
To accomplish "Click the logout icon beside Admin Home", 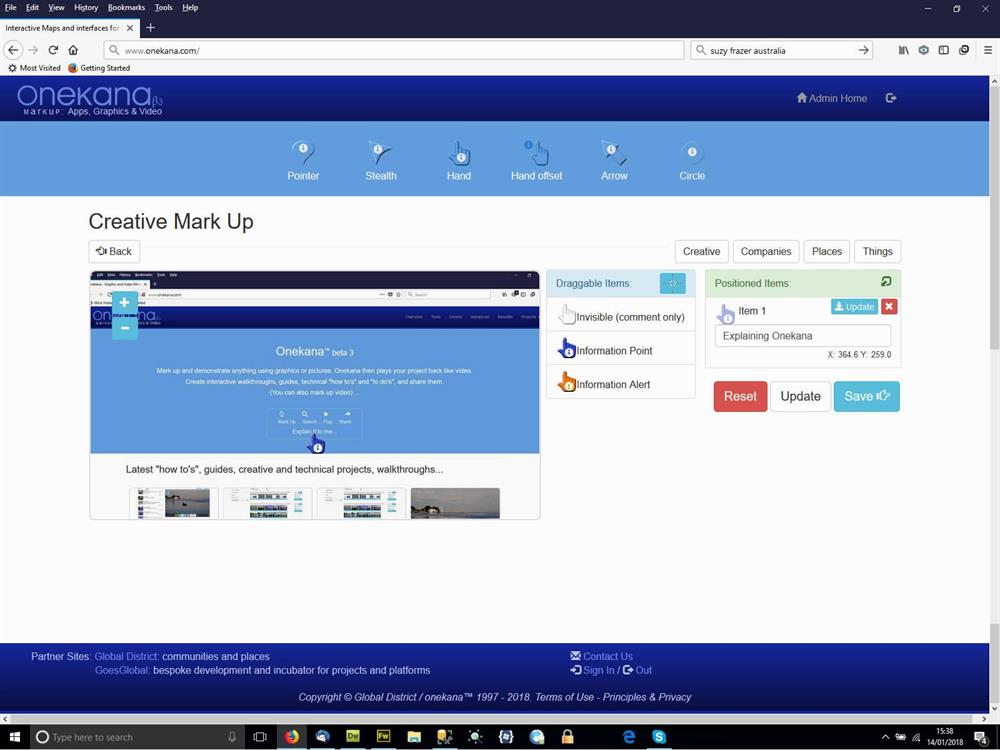I will pos(891,98).
